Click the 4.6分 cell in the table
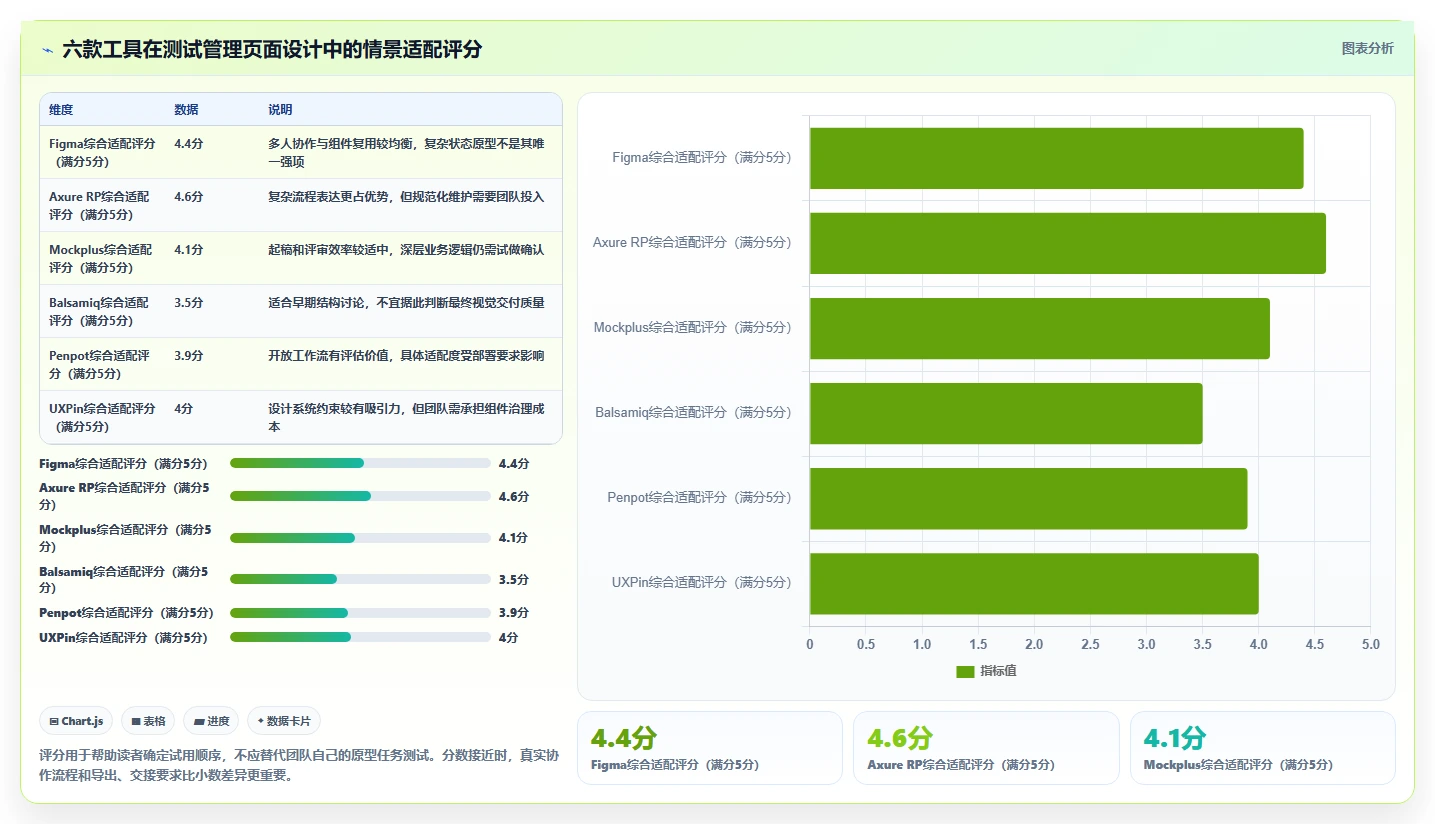Image resolution: width=1435 pixels, height=824 pixels. (x=188, y=197)
